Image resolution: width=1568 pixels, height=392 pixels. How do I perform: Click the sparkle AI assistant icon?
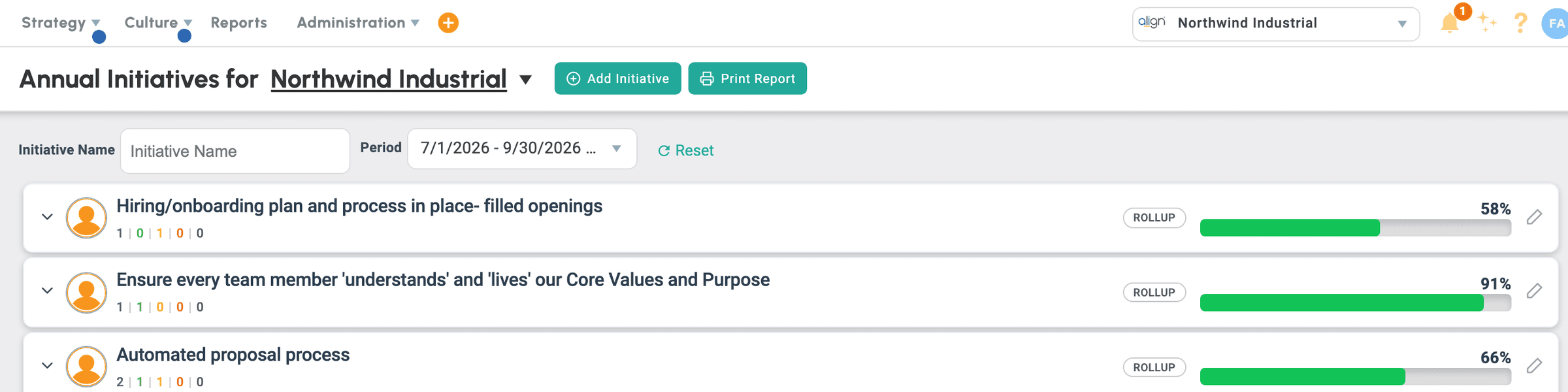click(1487, 23)
